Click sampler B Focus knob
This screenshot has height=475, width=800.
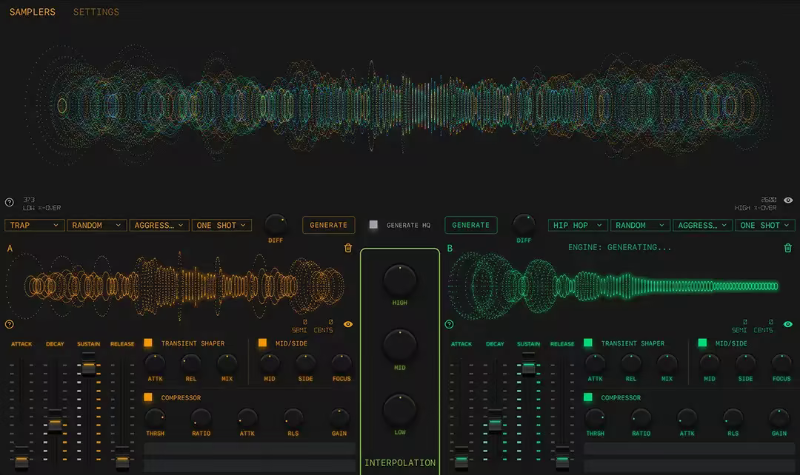[781, 363]
